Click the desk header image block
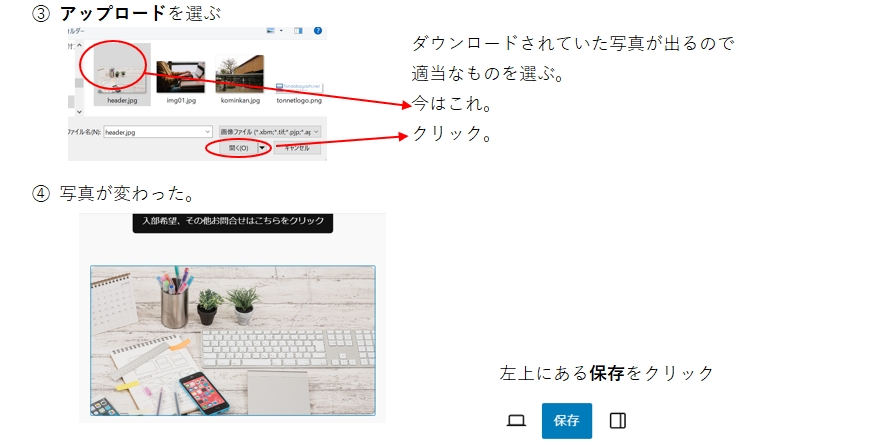The image size is (886, 445). (x=232, y=340)
